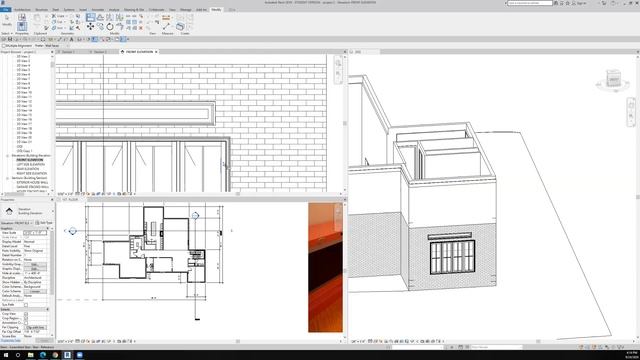This screenshot has width=640, height=360.
Task: Choose the Copy tool in Modify panel
Action: coord(100,27)
